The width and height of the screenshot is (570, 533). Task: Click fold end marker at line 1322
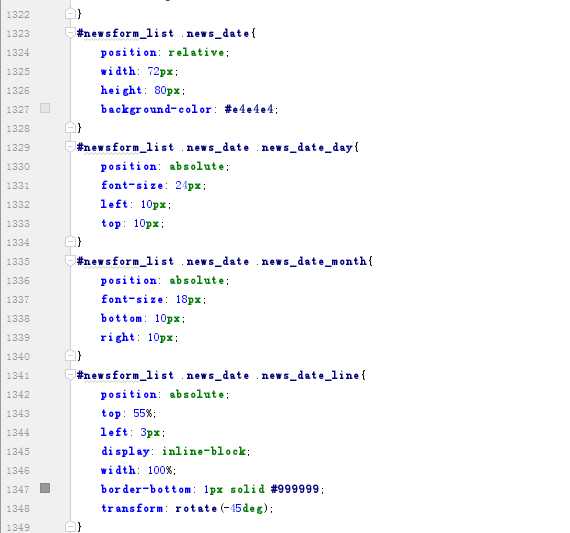click(70, 14)
